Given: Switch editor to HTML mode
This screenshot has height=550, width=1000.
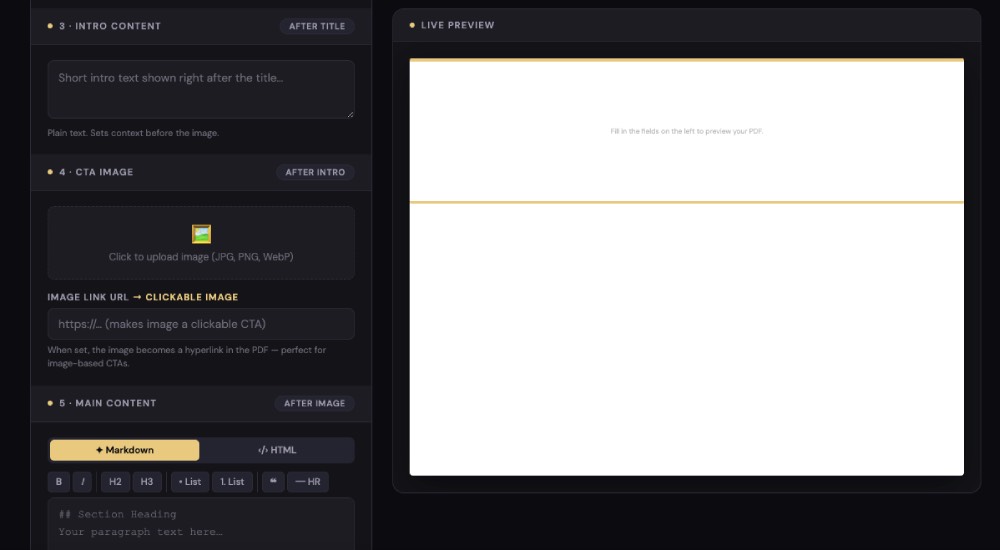Looking at the screenshot, I should [x=277, y=450].
